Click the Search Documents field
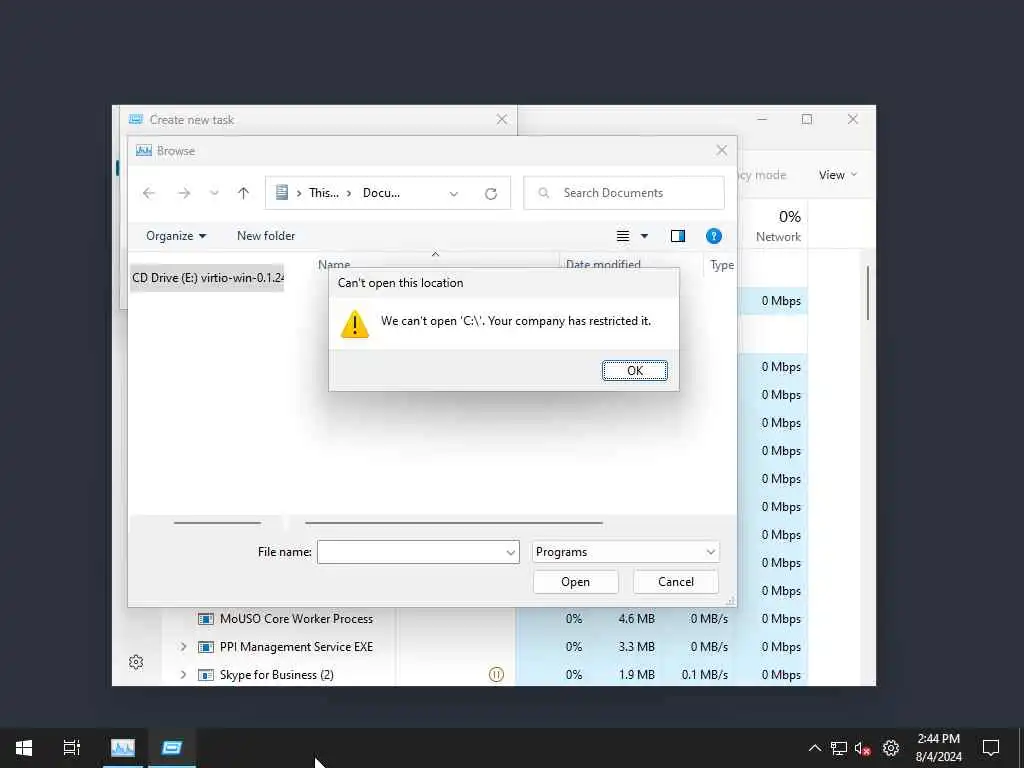 [624, 193]
